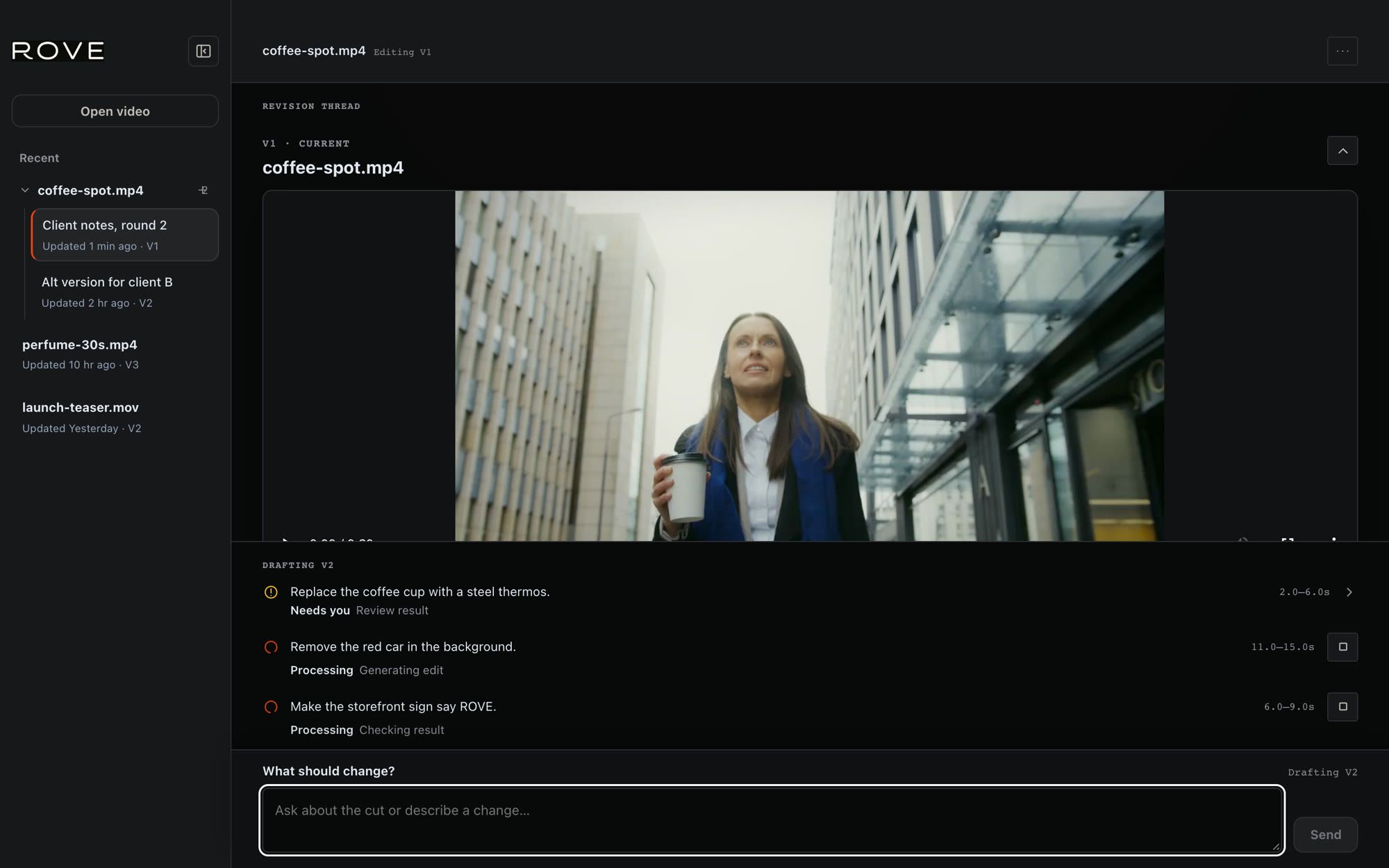Click the 'Recent' sidebar heading
This screenshot has width=1389, height=868.
[39, 158]
